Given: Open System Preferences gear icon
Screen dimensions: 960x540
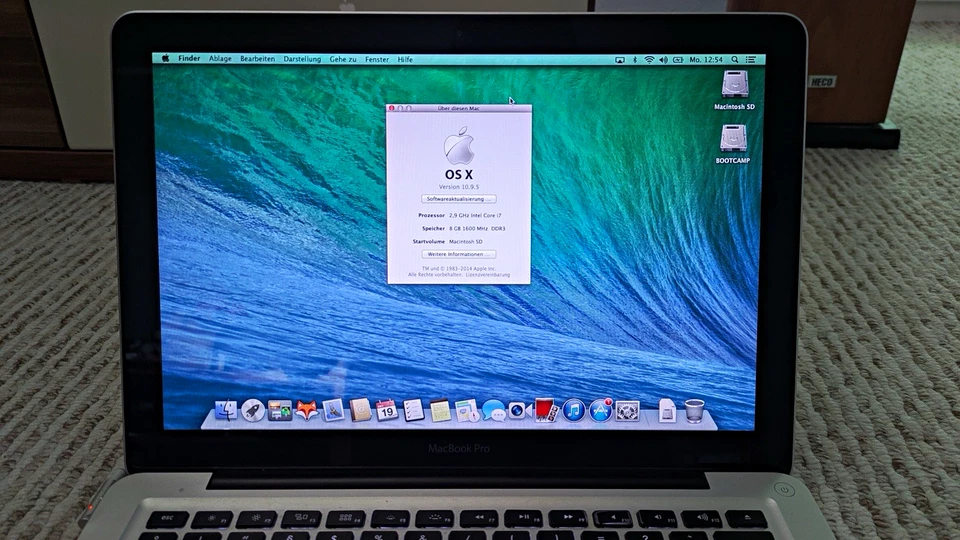Looking at the screenshot, I should point(628,411).
